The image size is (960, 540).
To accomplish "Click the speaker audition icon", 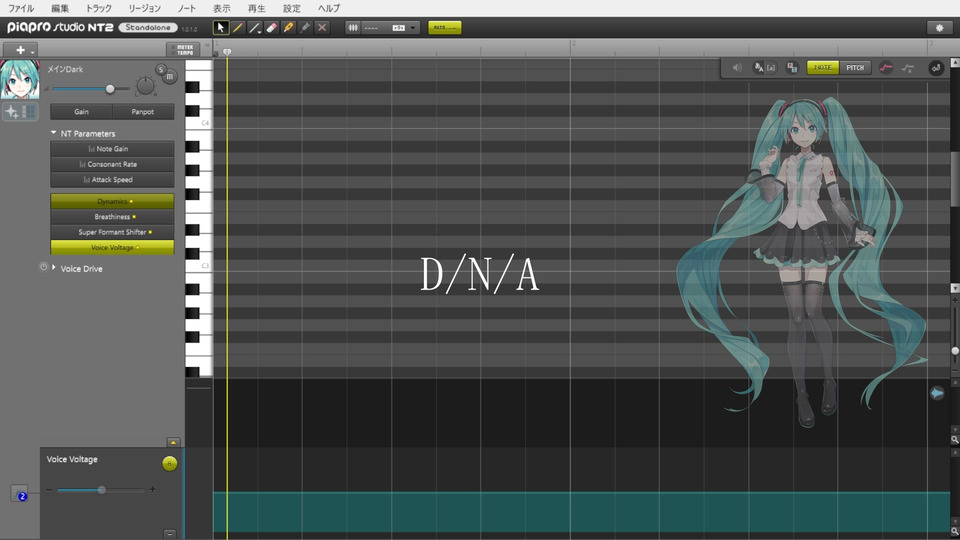I will tap(737, 67).
